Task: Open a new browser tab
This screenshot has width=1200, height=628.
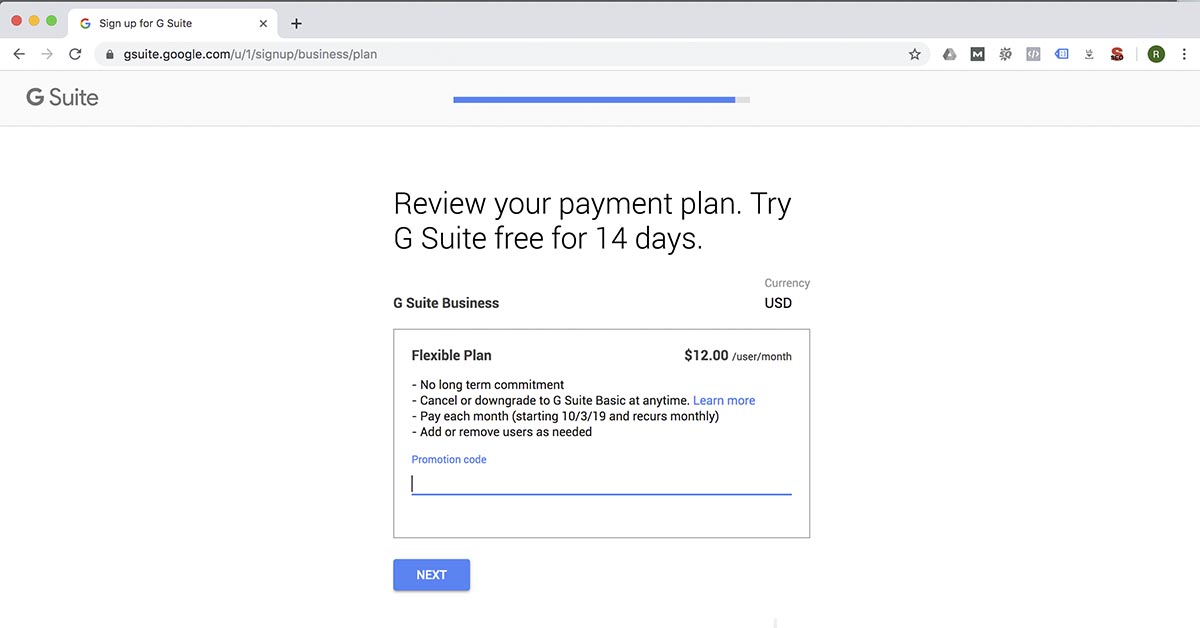Action: pyautogui.click(x=295, y=22)
